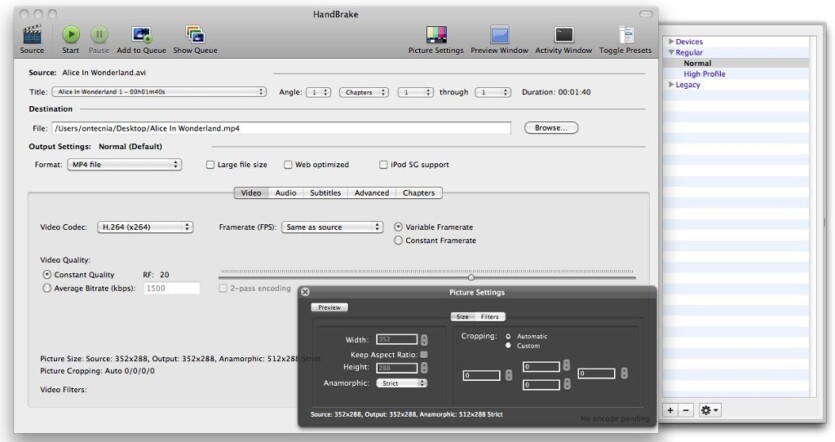Start encoding with the green Start icon
Viewport: 835px width, 442px height.
click(x=70, y=35)
